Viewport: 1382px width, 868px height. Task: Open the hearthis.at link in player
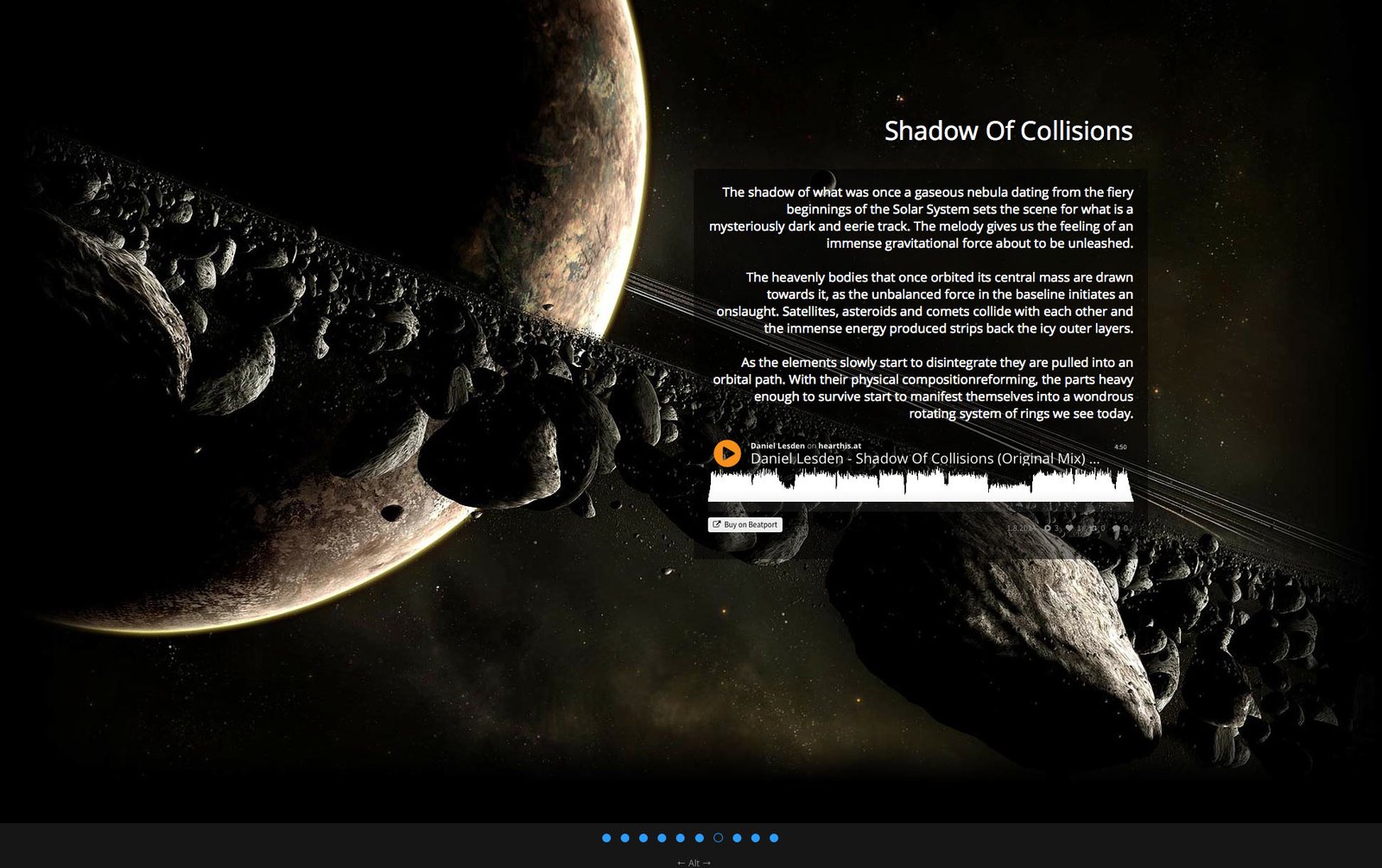839,446
